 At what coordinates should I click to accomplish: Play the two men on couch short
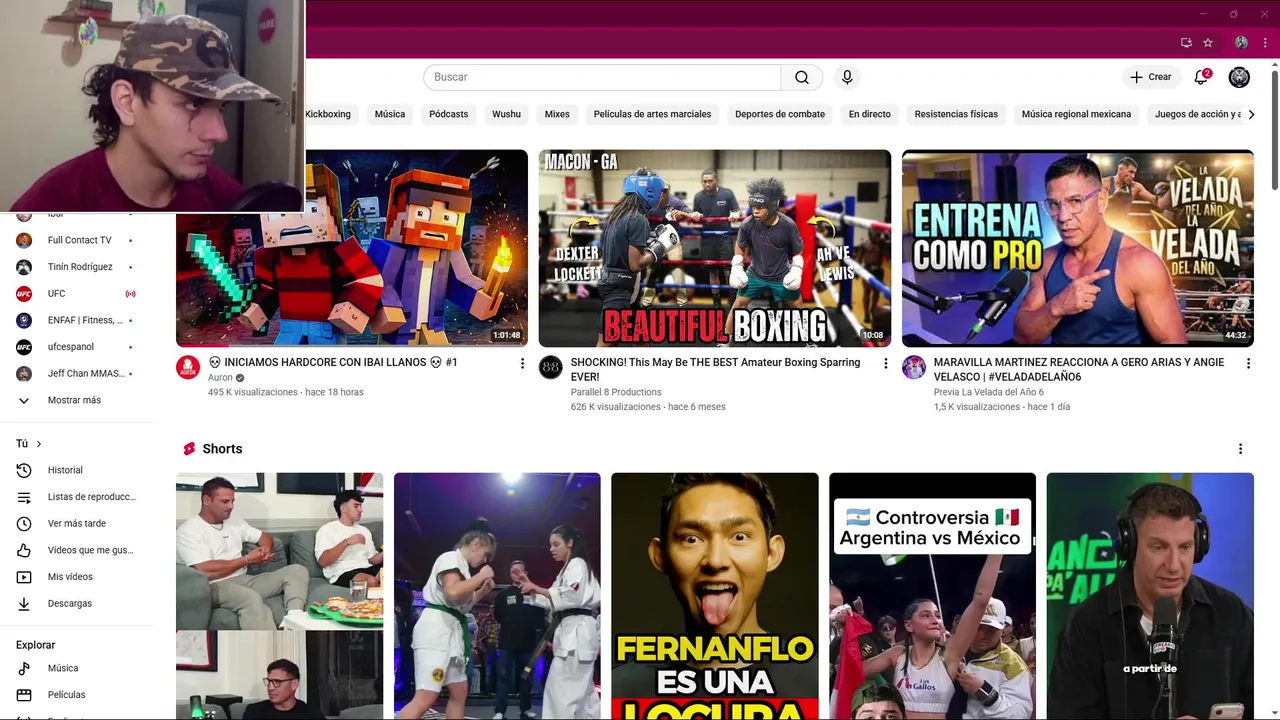[x=279, y=596]
